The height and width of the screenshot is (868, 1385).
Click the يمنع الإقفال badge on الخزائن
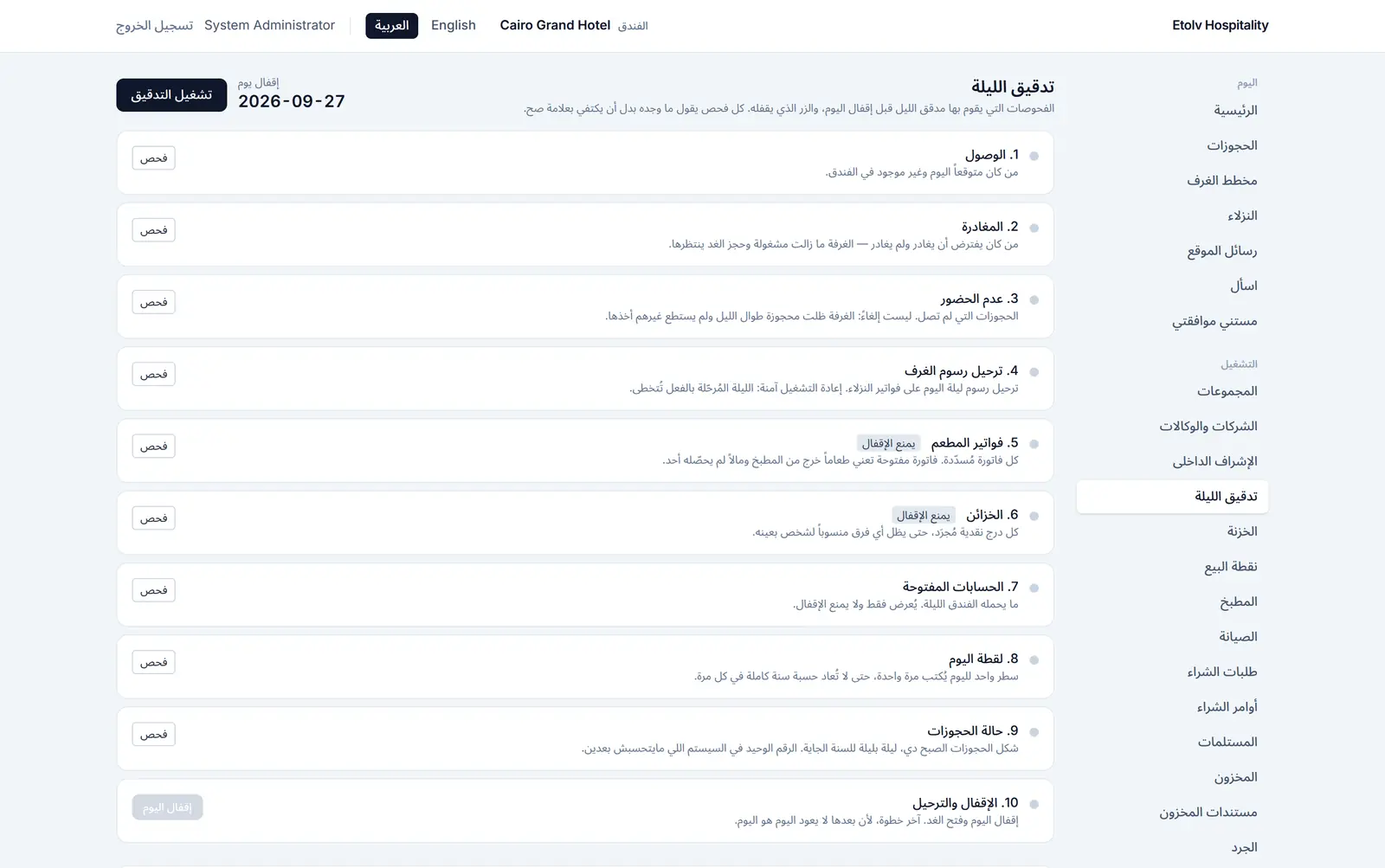[924, 515]
